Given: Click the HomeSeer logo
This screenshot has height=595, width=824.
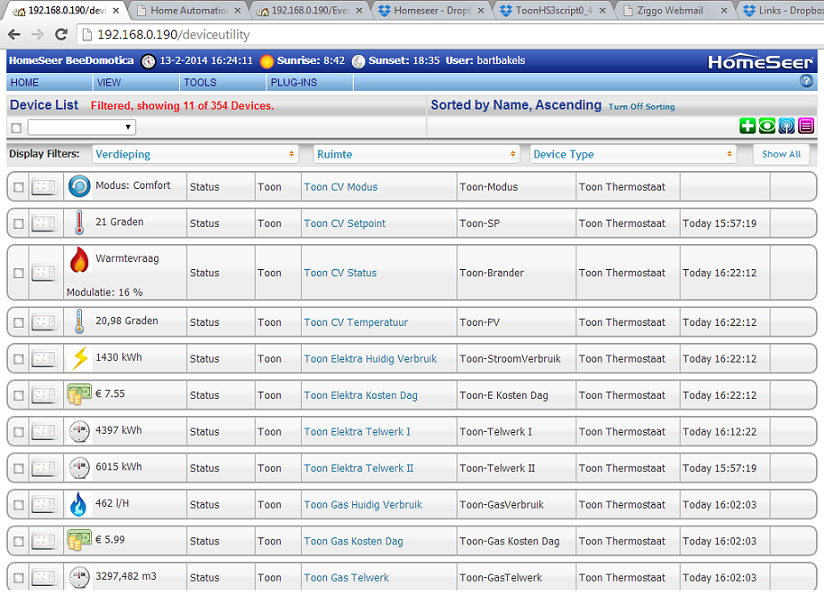Looking at the screenshot, I should pos(760,62).
